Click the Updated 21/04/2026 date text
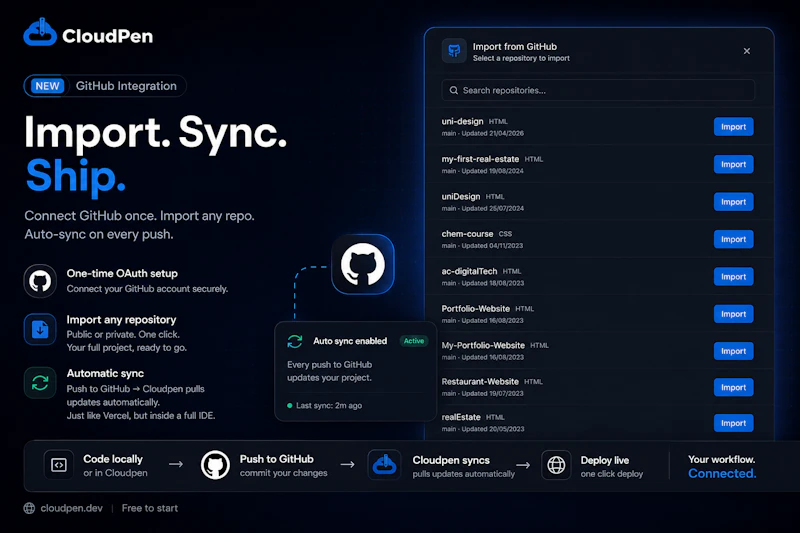This screenshot has height=533, width=800. (492, 133)
